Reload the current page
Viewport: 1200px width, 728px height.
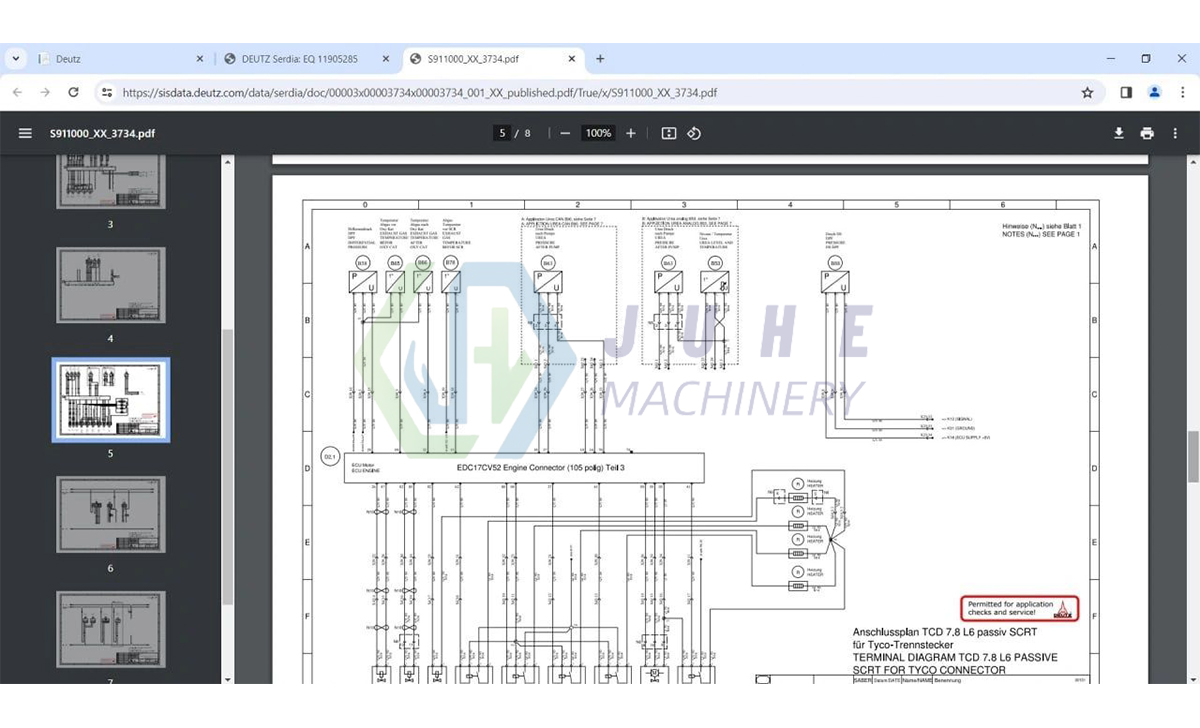coord(72,92)
